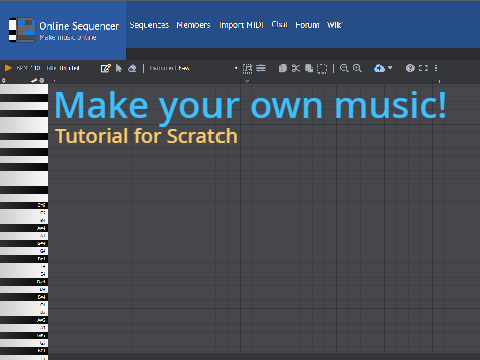The image size is (480, 360).
Task: Go to the Forum
Action: (307, 25)
